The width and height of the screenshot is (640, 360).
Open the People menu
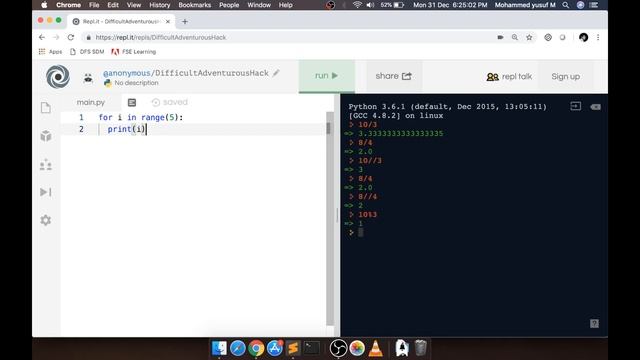point(229,5)
